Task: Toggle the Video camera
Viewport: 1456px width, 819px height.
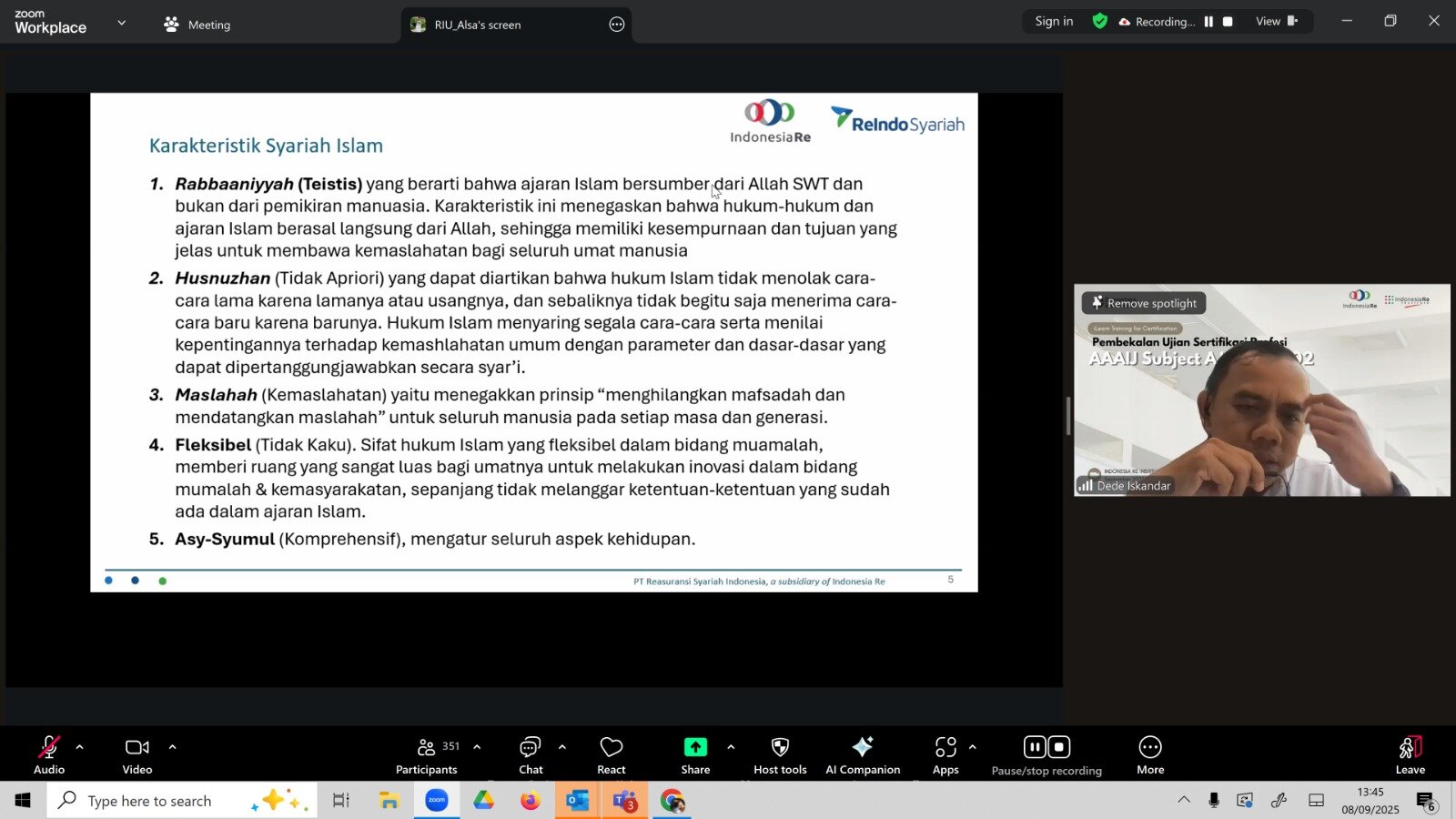Action: point(137,754)
